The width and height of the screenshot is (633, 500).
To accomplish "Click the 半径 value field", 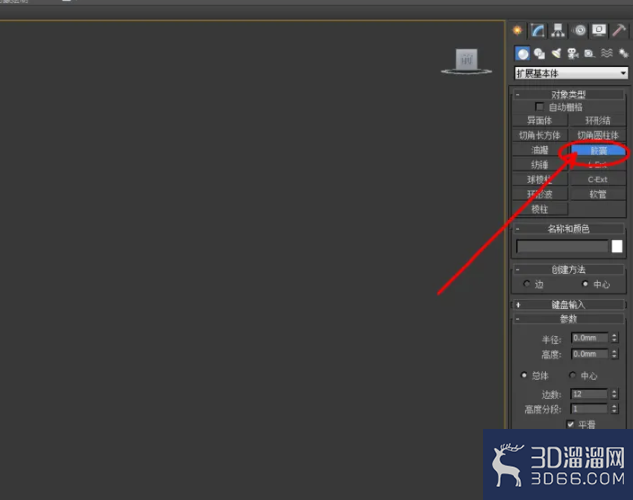I will 589,337.
